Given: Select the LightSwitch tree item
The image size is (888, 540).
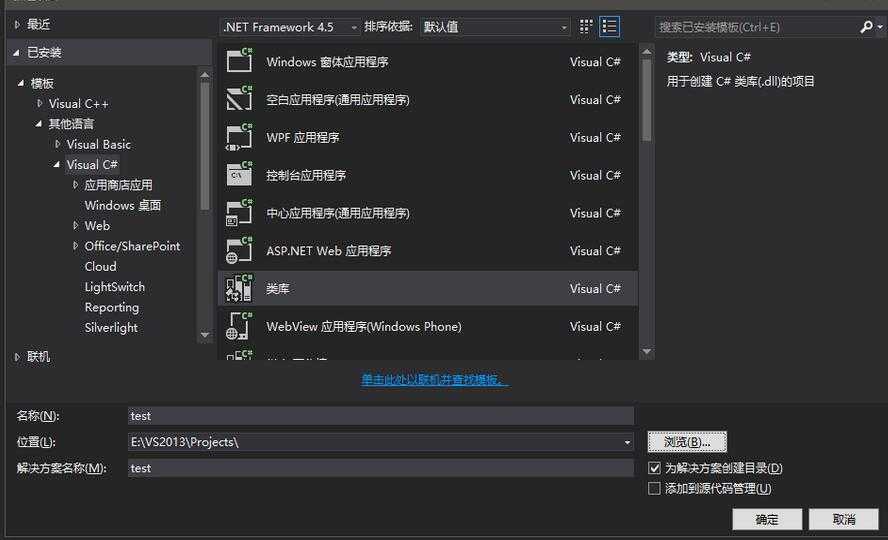Looking at the screenshot, I should [x=115, y=287].
